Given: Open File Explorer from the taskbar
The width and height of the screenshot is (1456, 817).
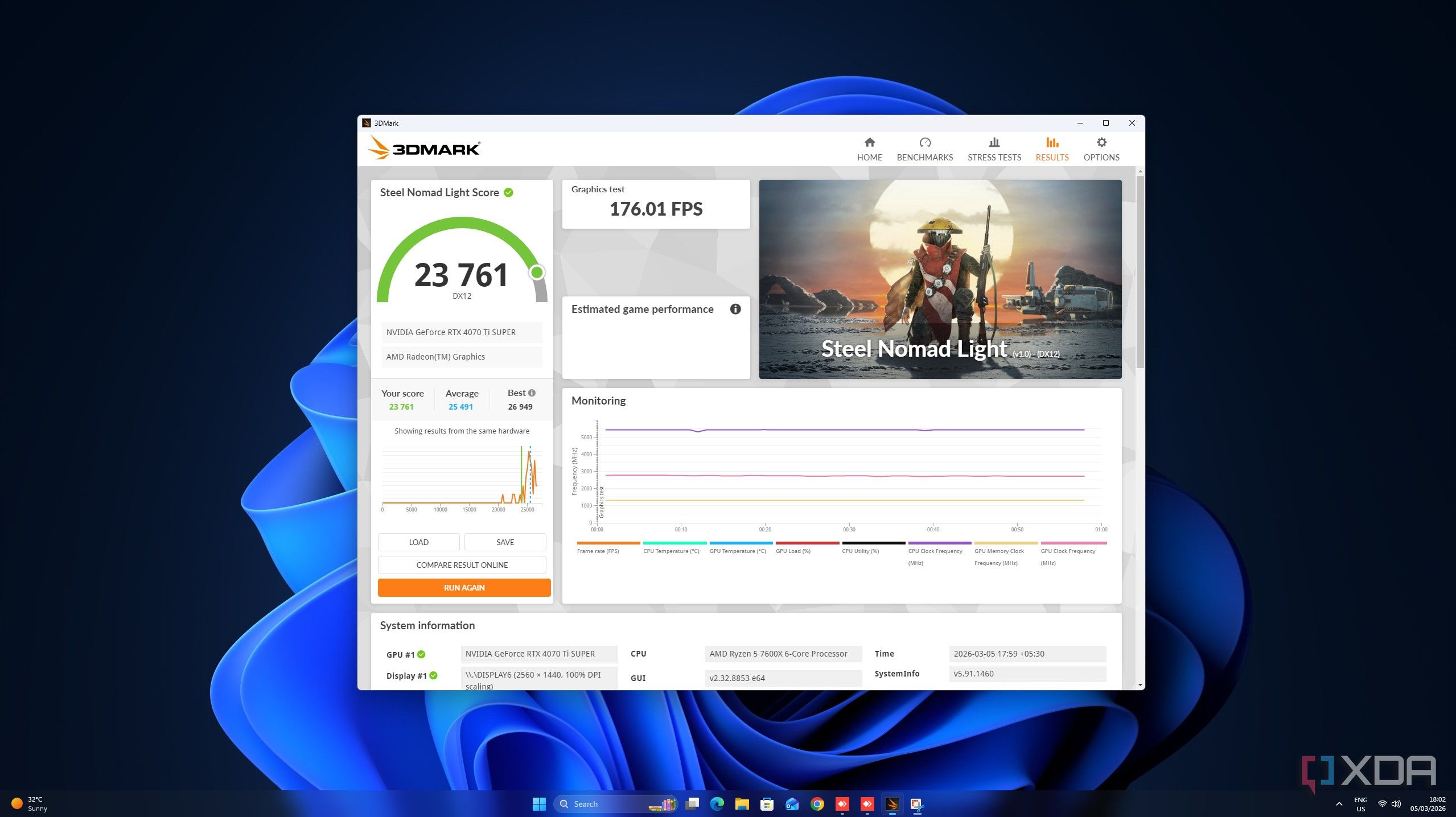Looking at the screenshot, I should coord(742,804).
